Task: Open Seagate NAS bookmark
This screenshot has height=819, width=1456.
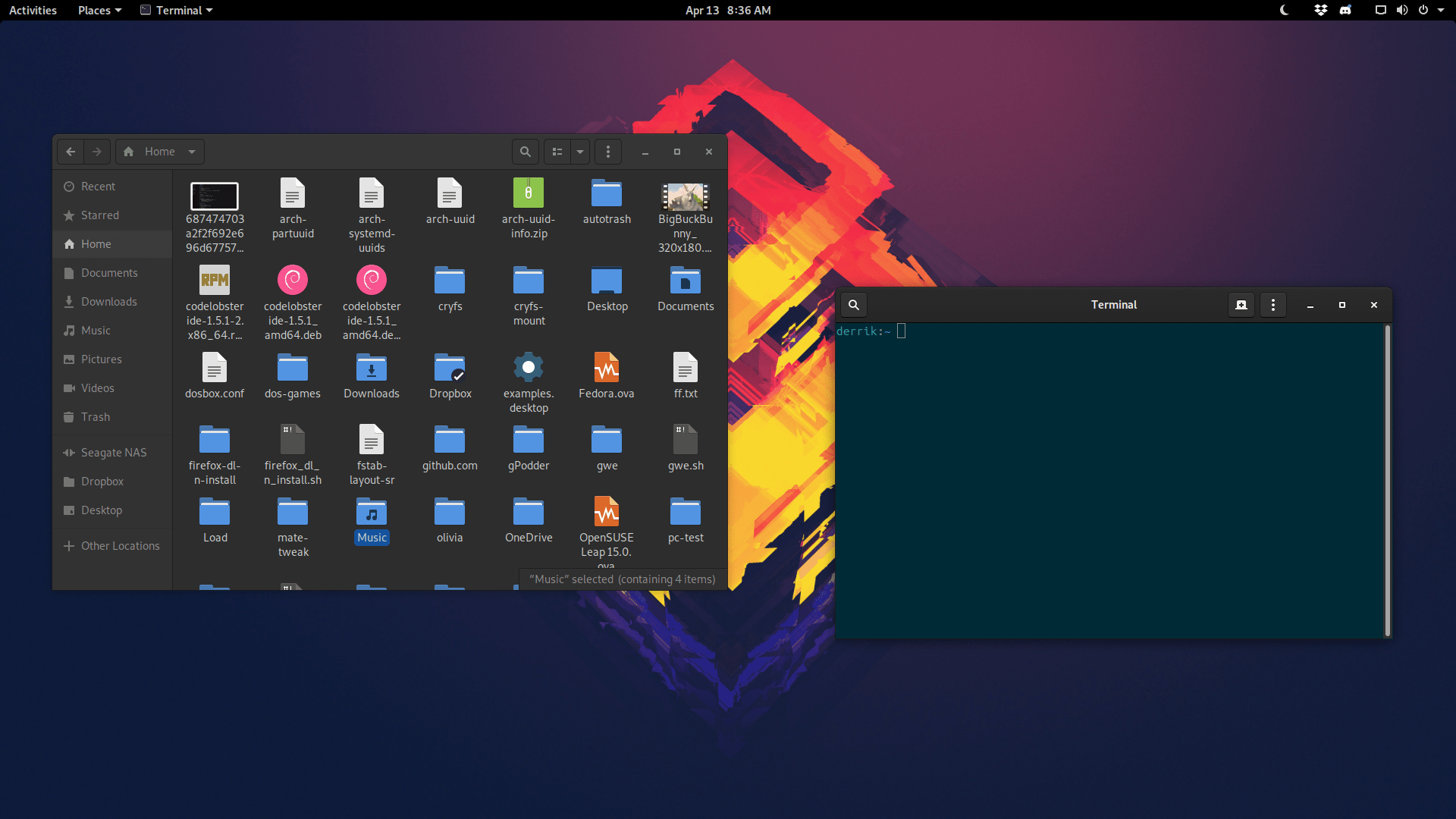Action: coord(112,453)
